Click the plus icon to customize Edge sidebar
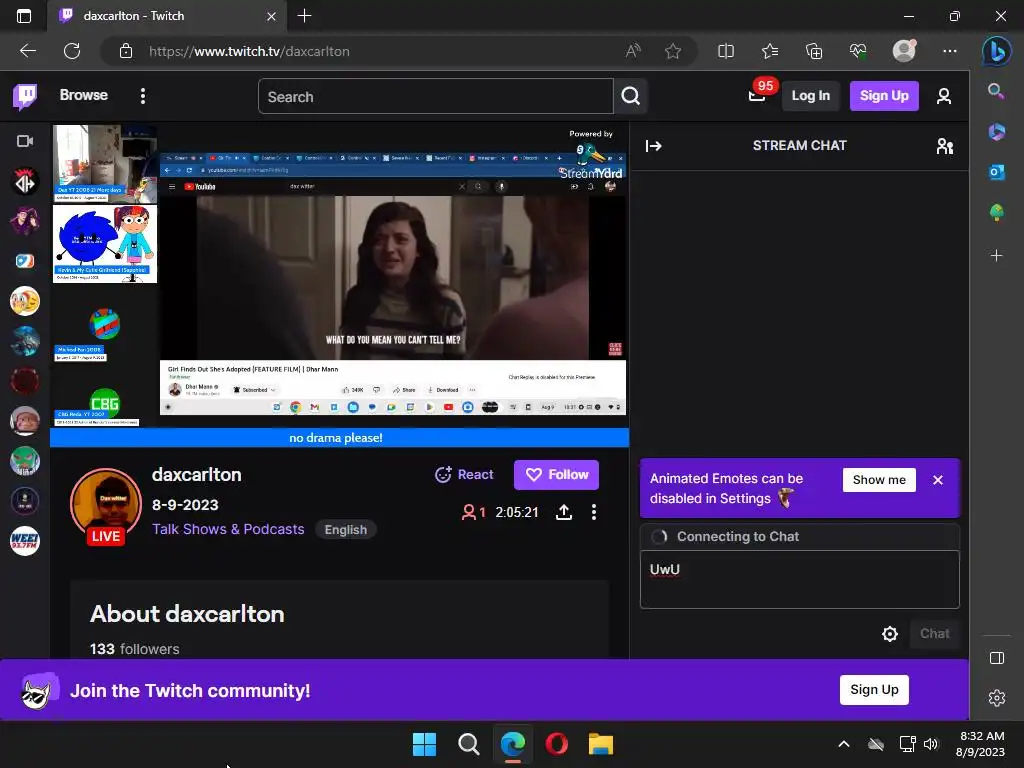 tap(997, 255)
